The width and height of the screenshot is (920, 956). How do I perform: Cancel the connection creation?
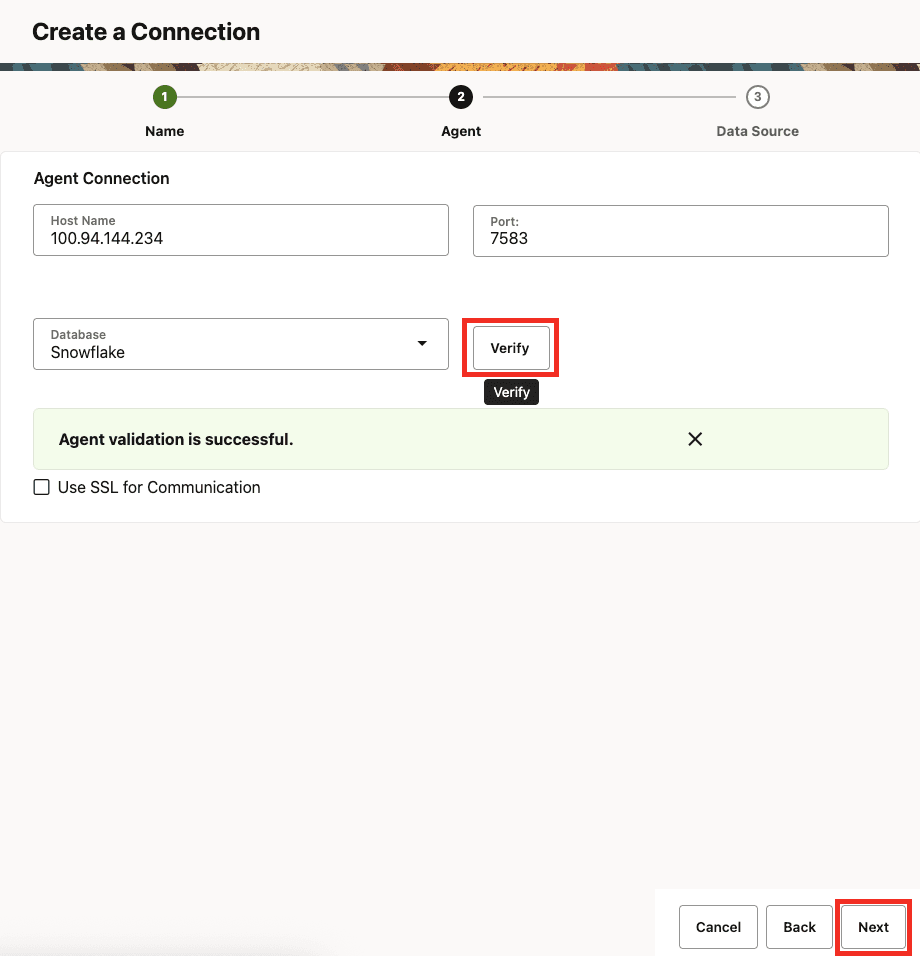[x=718, y=927]
